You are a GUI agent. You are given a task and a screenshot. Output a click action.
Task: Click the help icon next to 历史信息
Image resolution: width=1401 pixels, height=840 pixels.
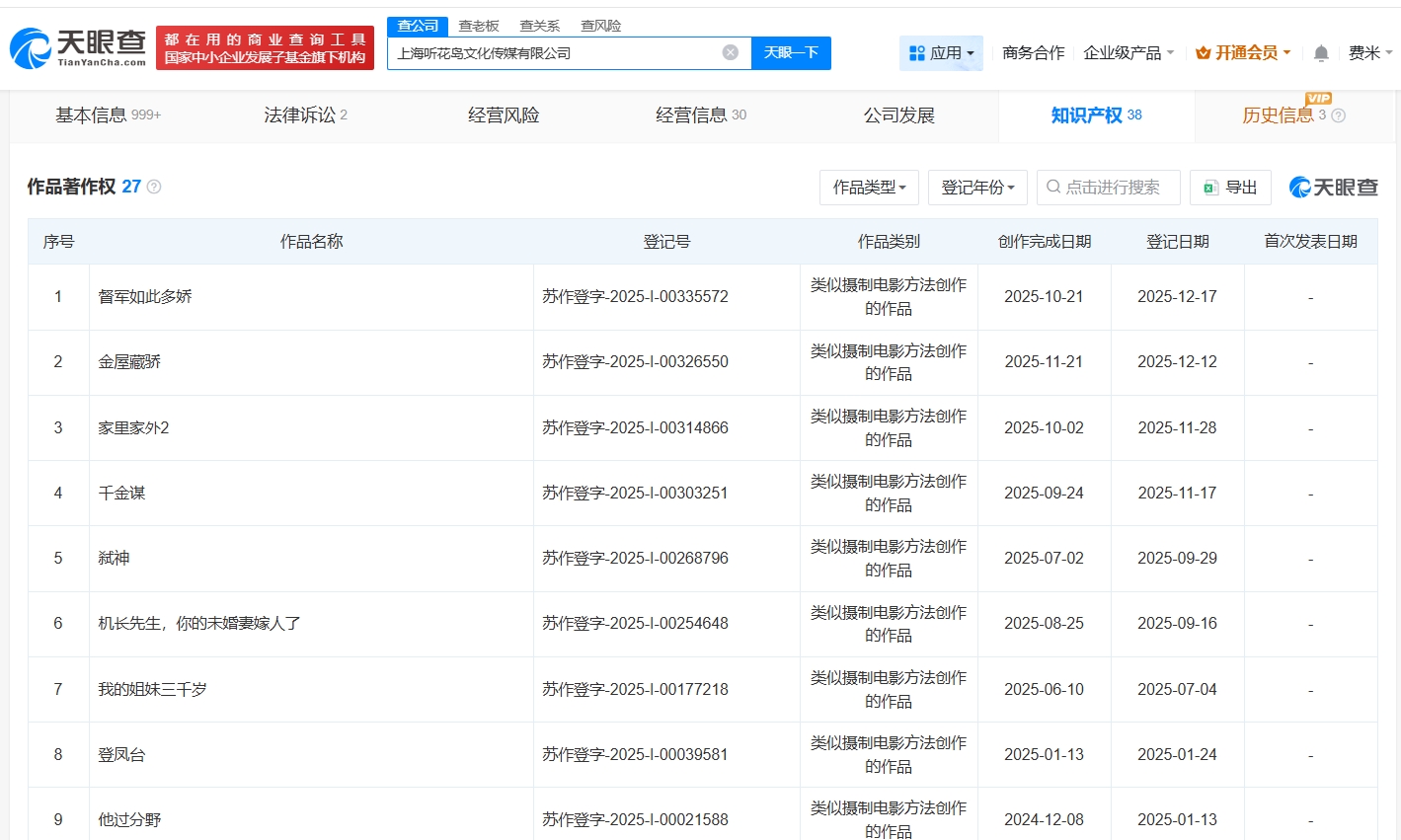coord(1338,115)
